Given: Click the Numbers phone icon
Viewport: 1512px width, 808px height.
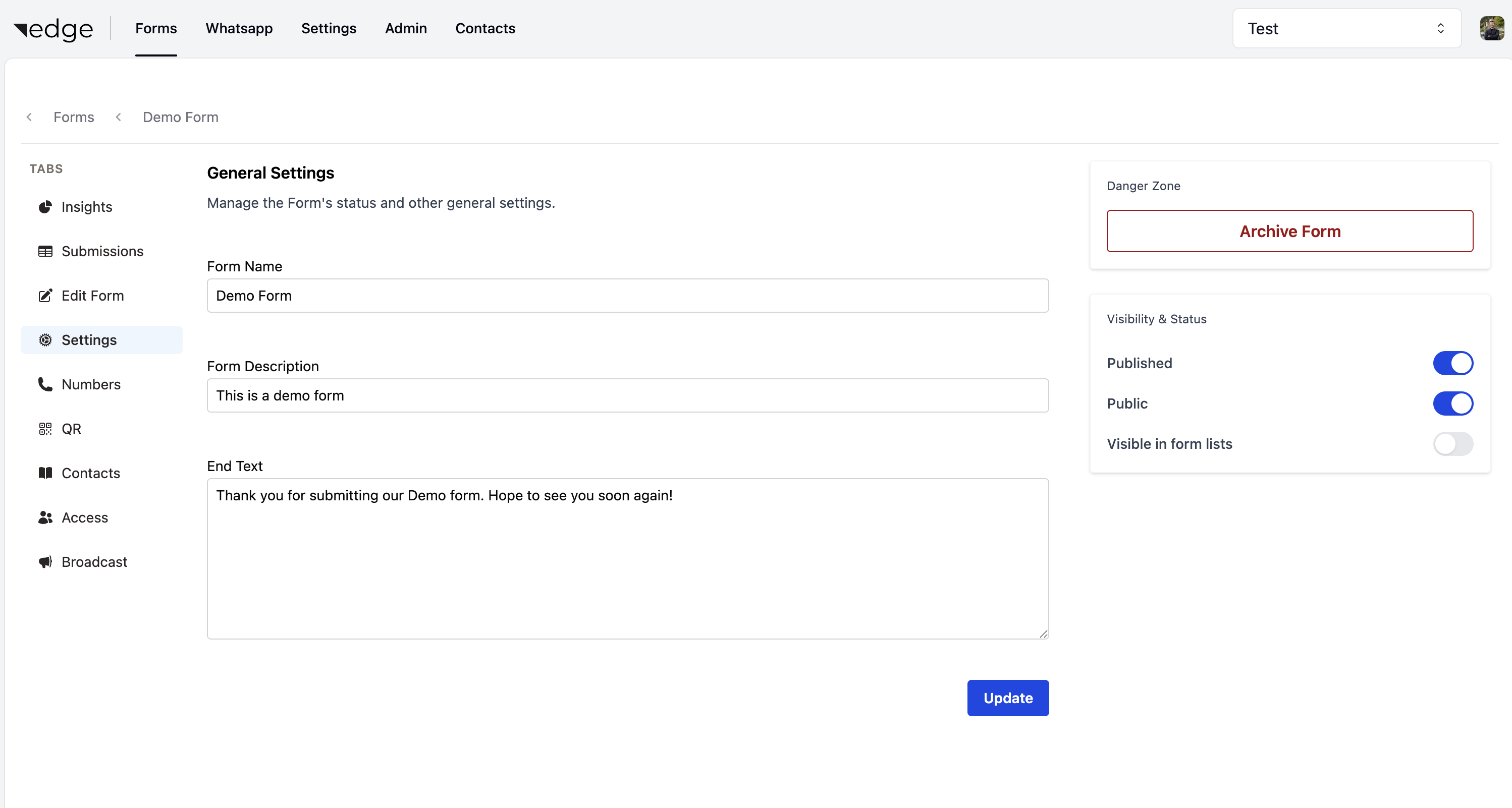Looking at the screenshot, I should 45,384.
